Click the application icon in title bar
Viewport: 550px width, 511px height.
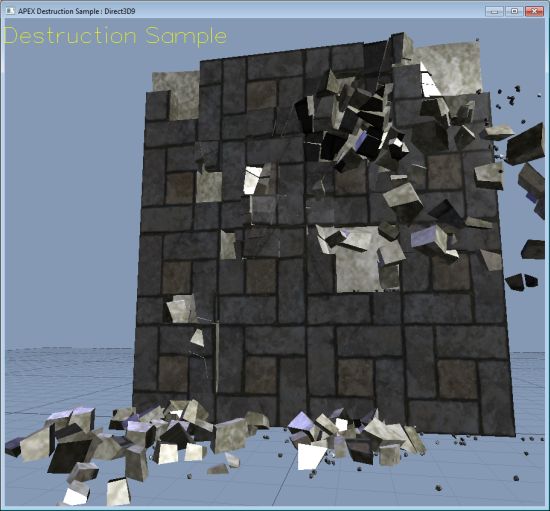[10, 11]
